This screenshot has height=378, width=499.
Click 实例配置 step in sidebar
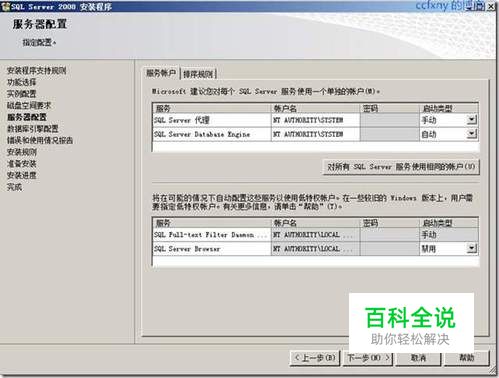click(x=22, y=94)
